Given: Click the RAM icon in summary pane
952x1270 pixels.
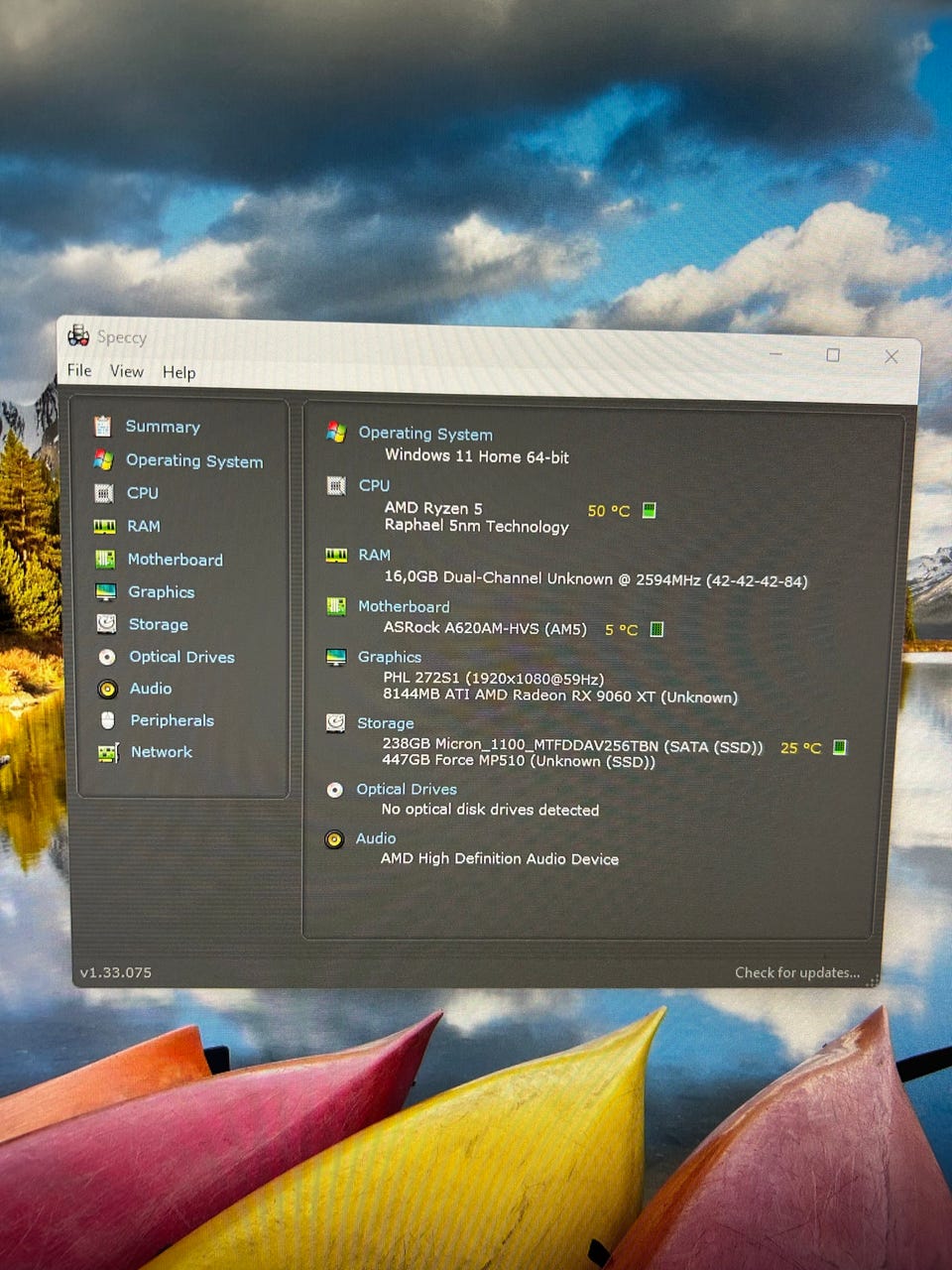Looking at the screenshot, I should (337, 555).
